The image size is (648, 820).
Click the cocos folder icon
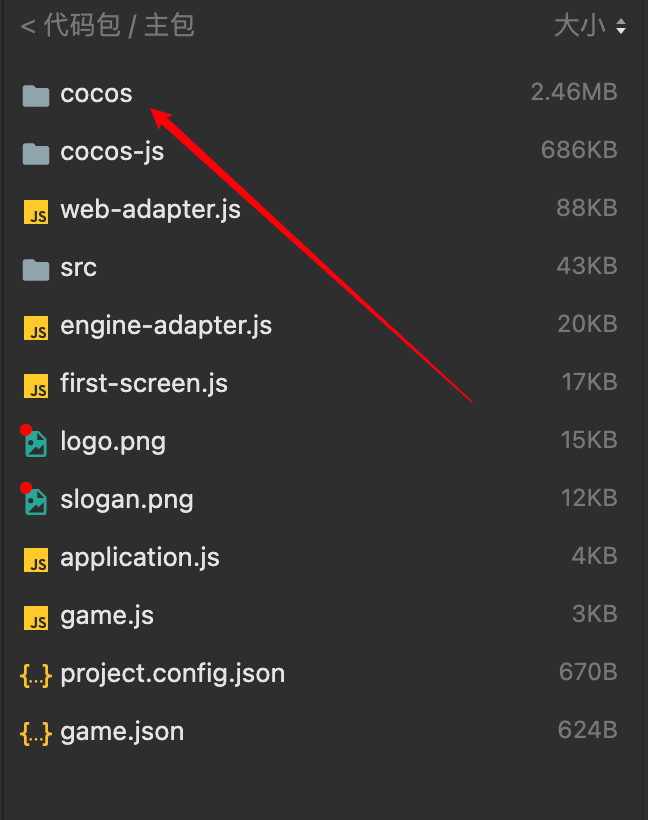[x=36, y=95]
